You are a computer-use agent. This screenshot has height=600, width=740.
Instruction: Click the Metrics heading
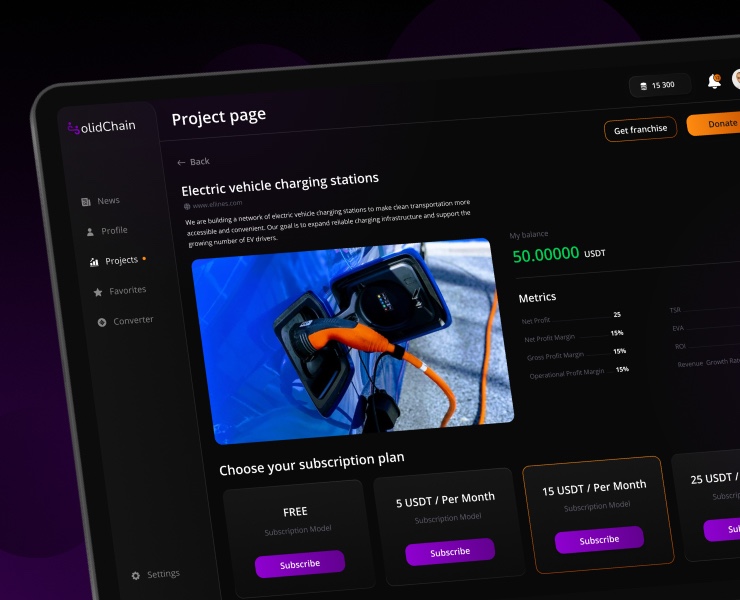(538, 297)
